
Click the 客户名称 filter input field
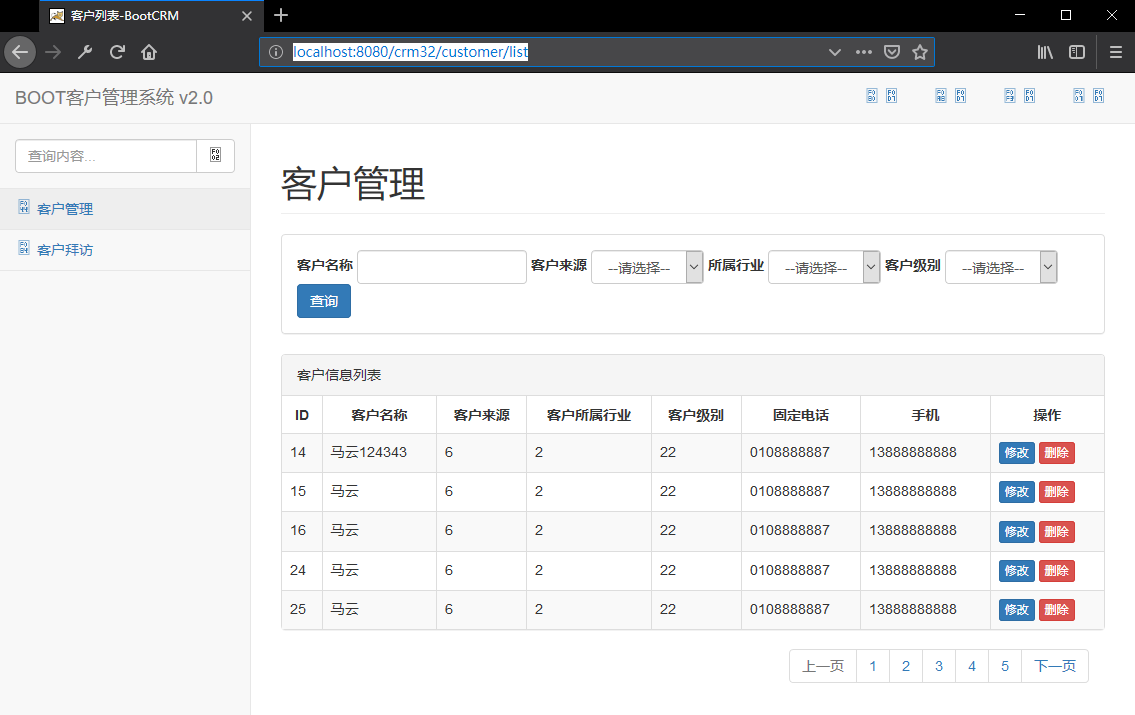pos(442,267)
